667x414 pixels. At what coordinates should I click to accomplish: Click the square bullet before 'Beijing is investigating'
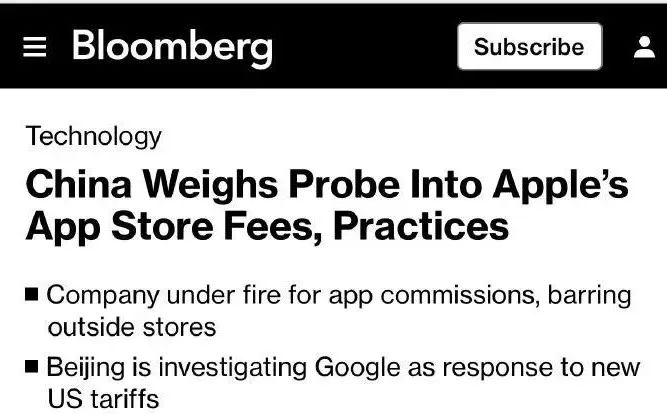coord(31,366)
